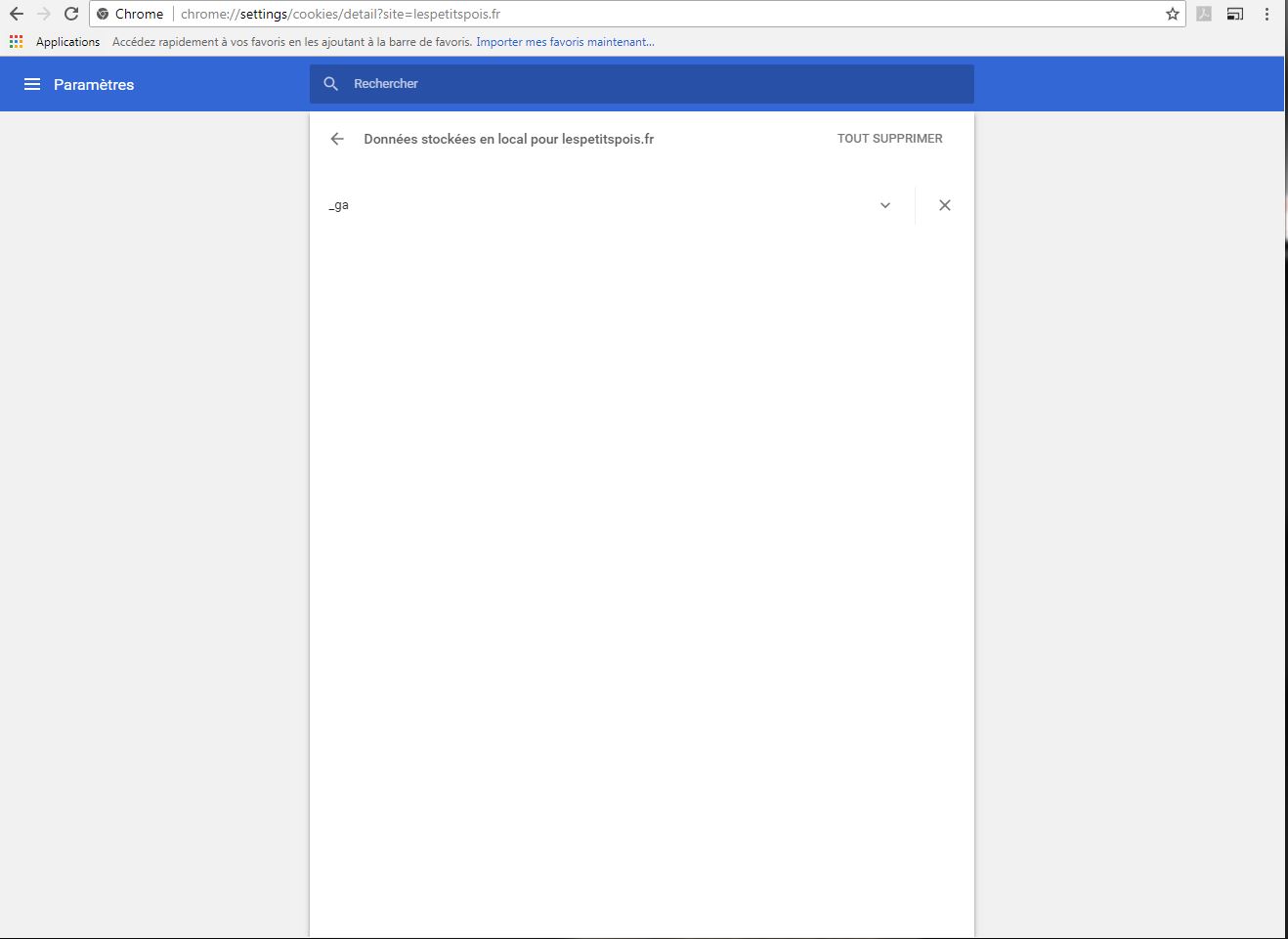Go back with the browser back arrow
This screenshot has height=939, width=1288.
(17, 14)
